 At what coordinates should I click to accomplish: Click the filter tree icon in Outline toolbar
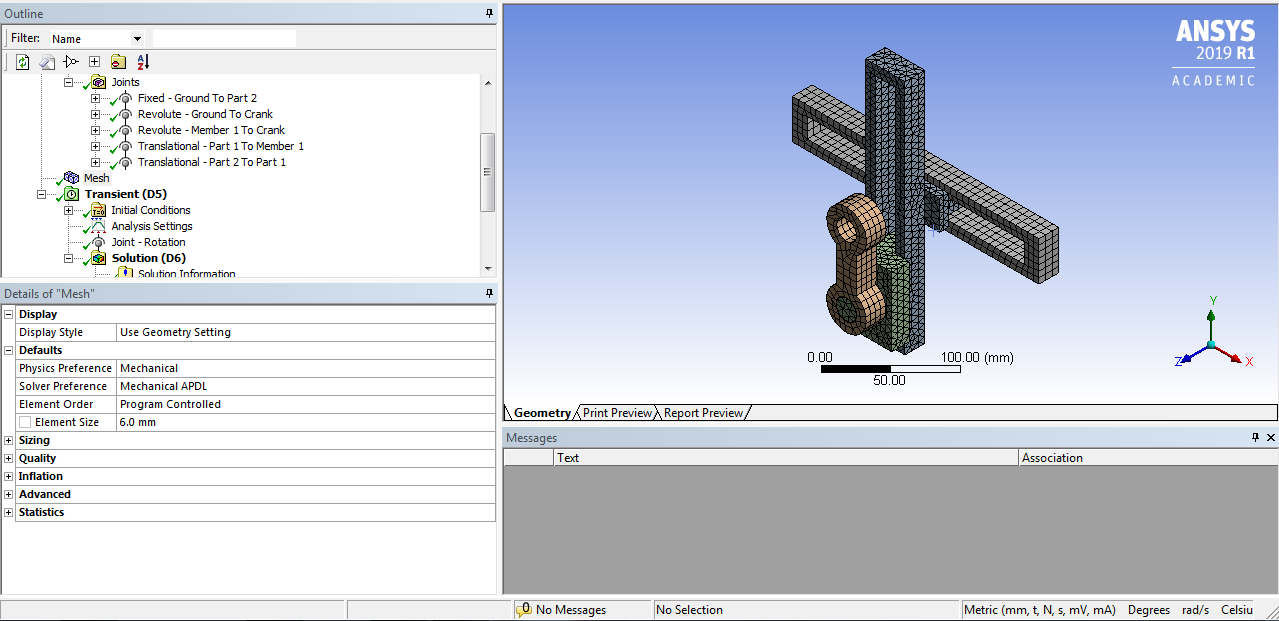tap(70, 61)
